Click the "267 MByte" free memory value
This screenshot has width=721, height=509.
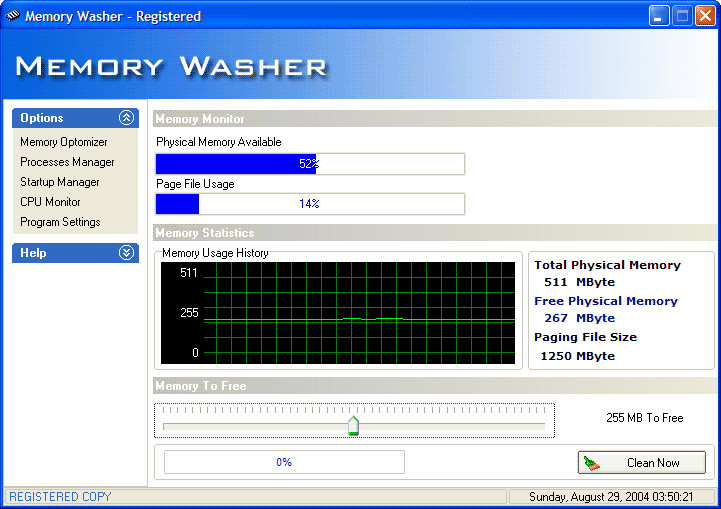click(x=579, y=318)
